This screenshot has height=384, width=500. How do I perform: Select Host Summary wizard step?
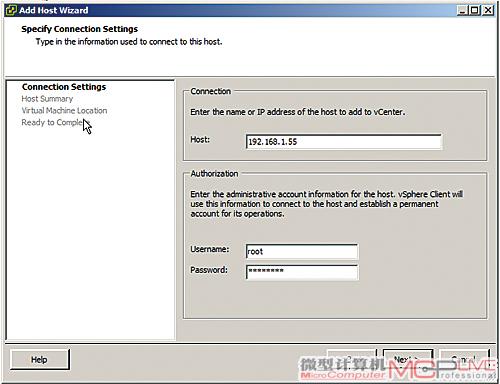pos(47,99)
